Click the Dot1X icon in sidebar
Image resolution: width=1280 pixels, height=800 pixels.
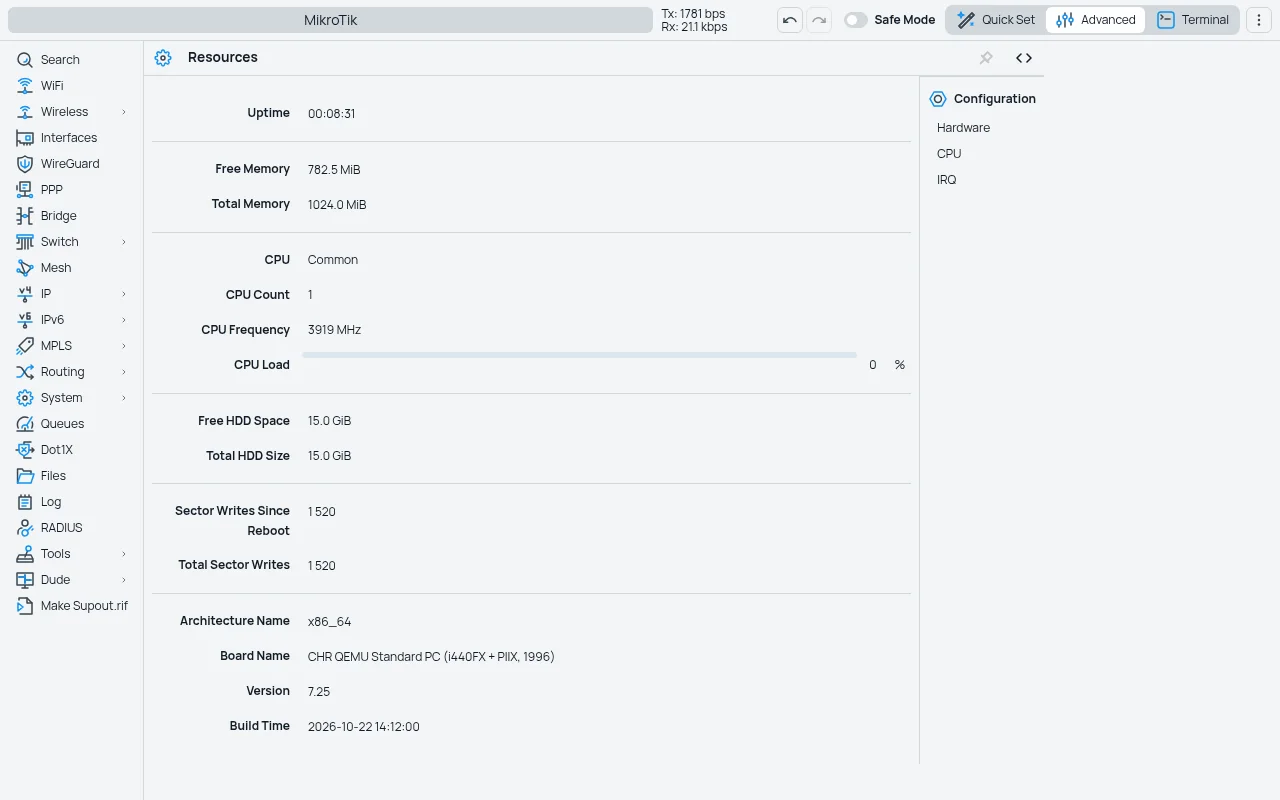[25, 450]
